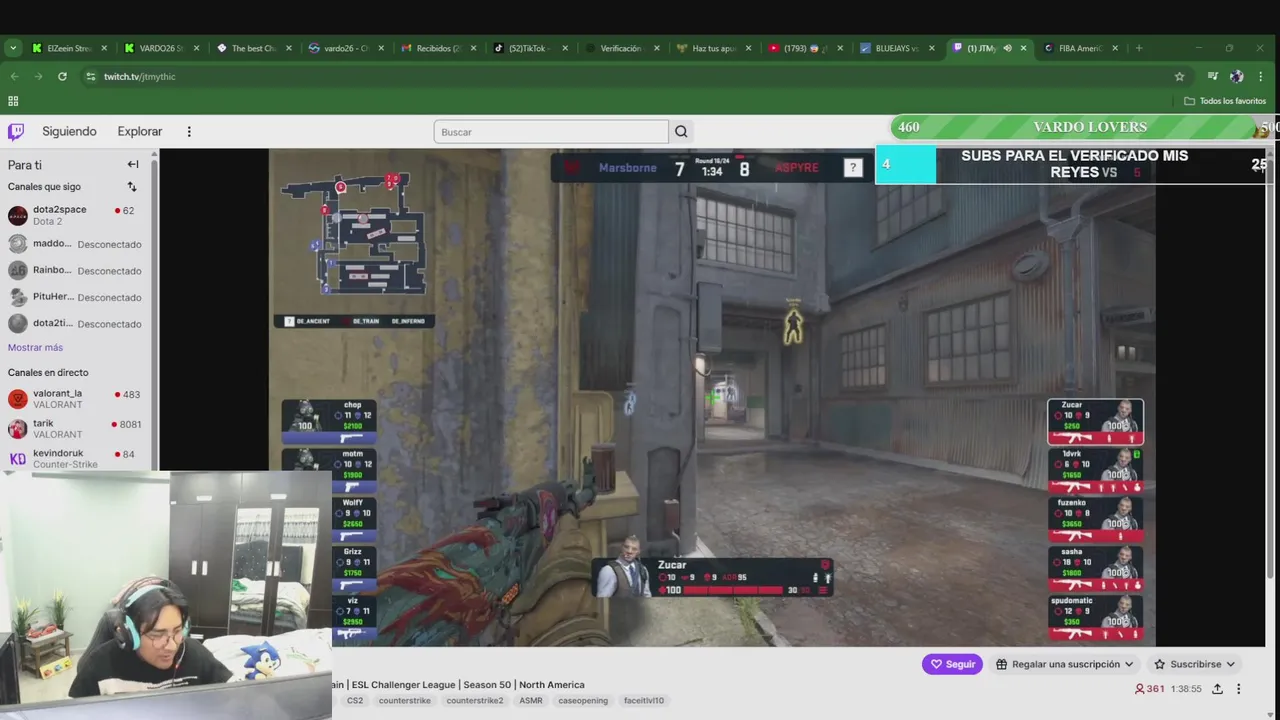Click the question mark in scoreboard

[x=853, y=168]
